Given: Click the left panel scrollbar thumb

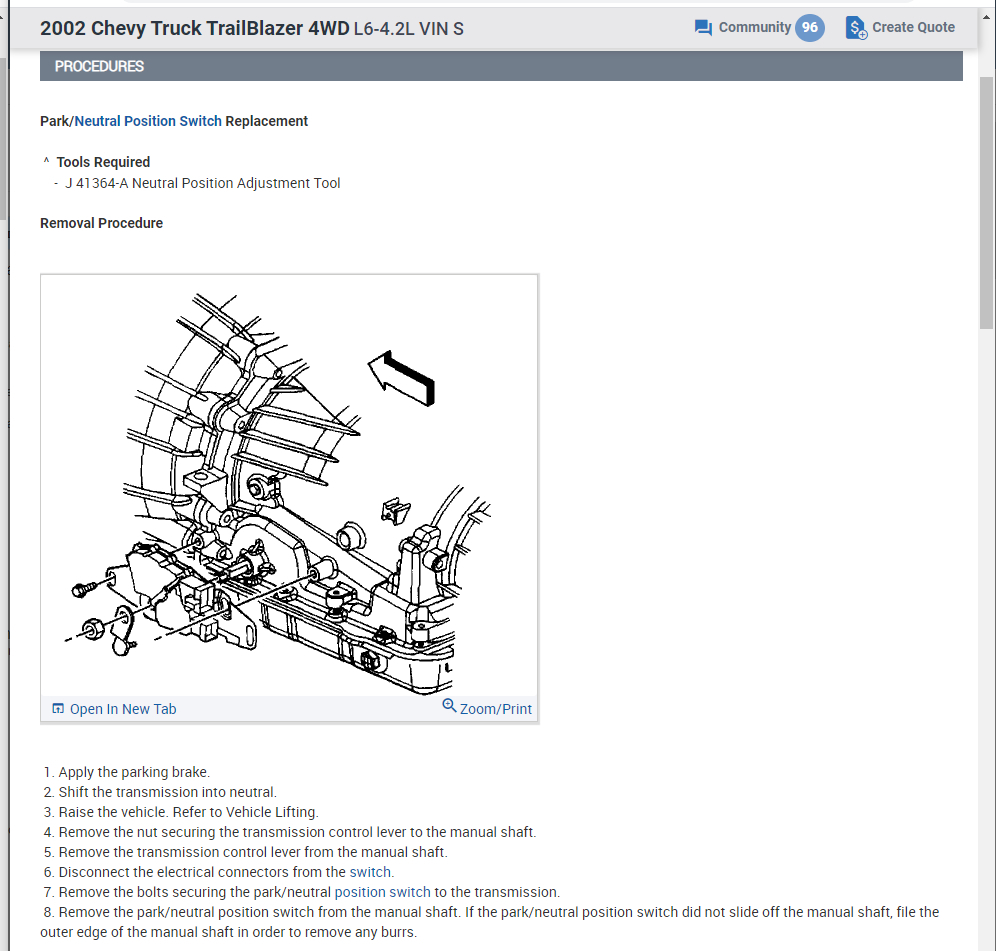Looking at the screenshot, I should pyautogui.click(x=3, y=138).
